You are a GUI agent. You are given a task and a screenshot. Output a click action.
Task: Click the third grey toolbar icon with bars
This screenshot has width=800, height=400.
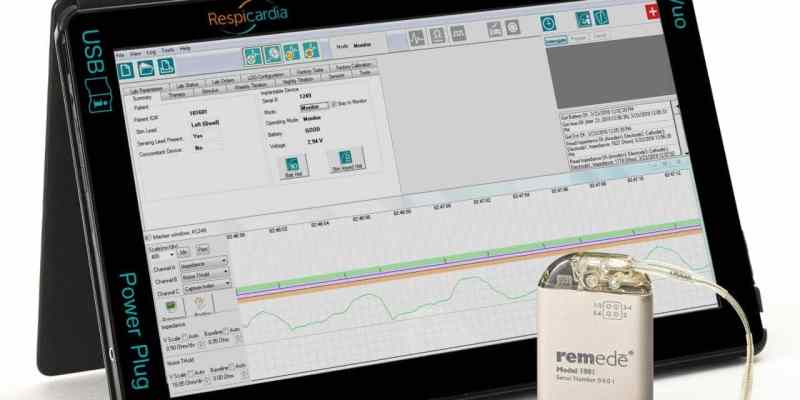click(x=458, y=34)
